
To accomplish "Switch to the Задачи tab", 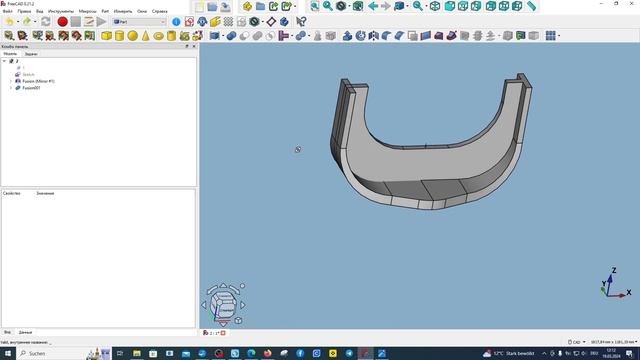I will click(31, 54).
